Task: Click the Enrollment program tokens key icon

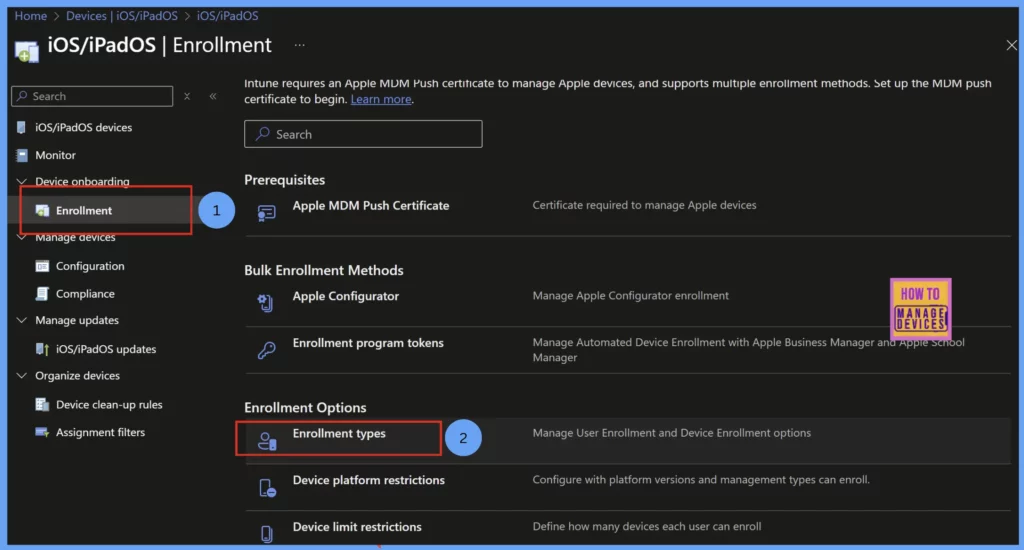Action: tap(266, 350)
